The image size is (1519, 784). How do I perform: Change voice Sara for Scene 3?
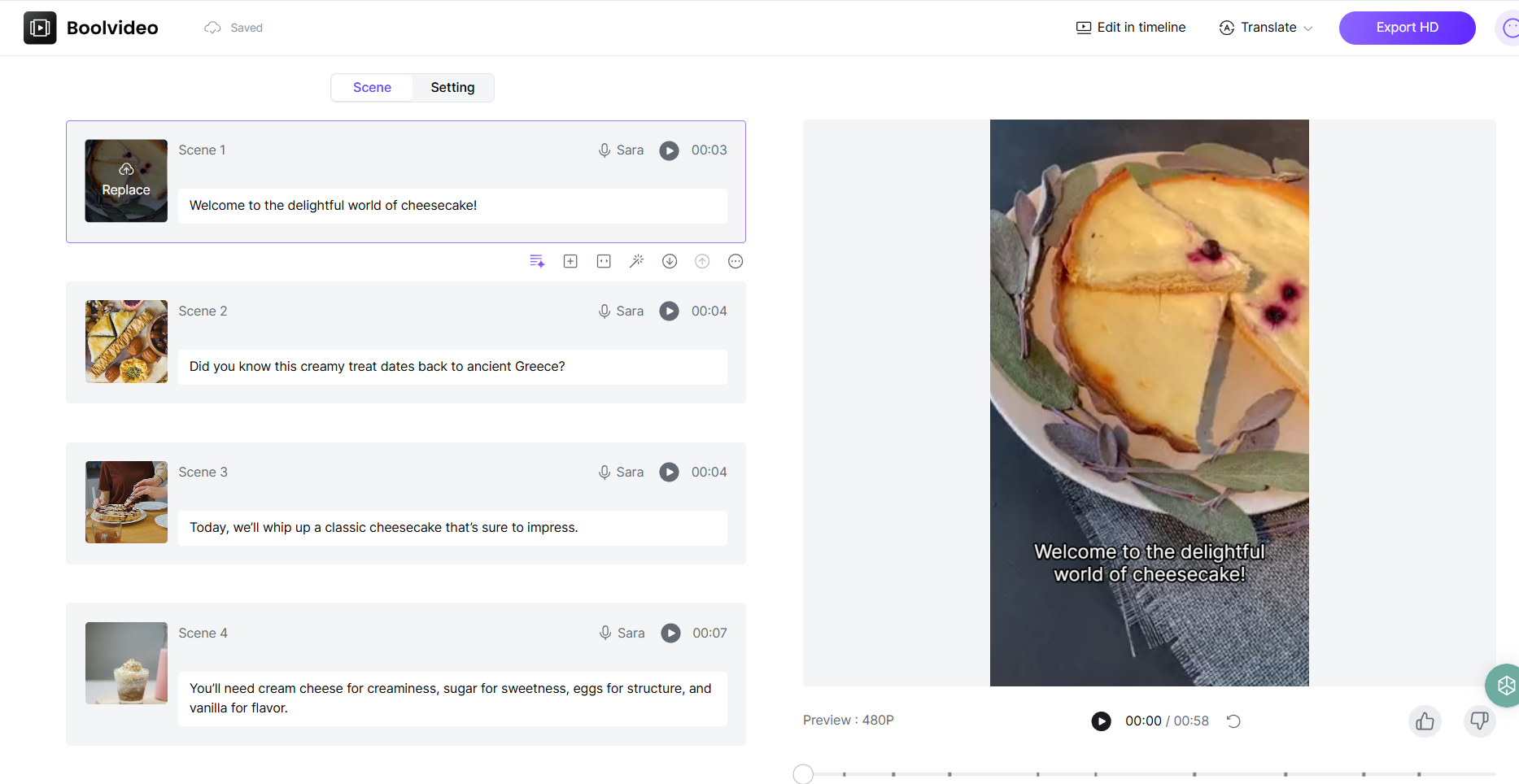(622, 473)
